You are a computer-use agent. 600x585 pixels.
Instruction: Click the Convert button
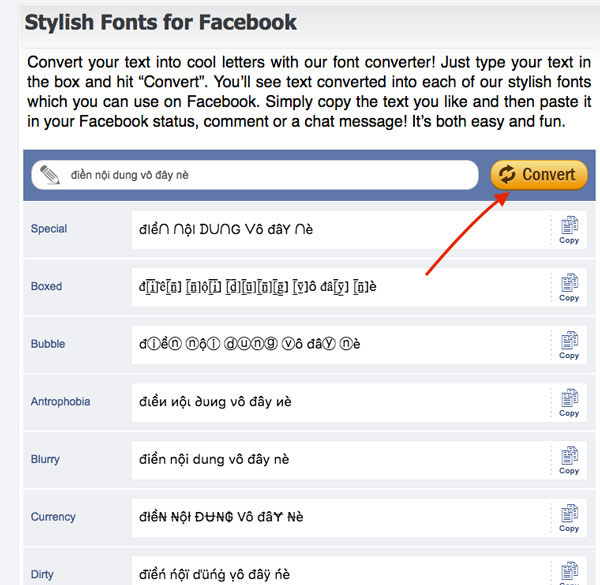[539, 175]
